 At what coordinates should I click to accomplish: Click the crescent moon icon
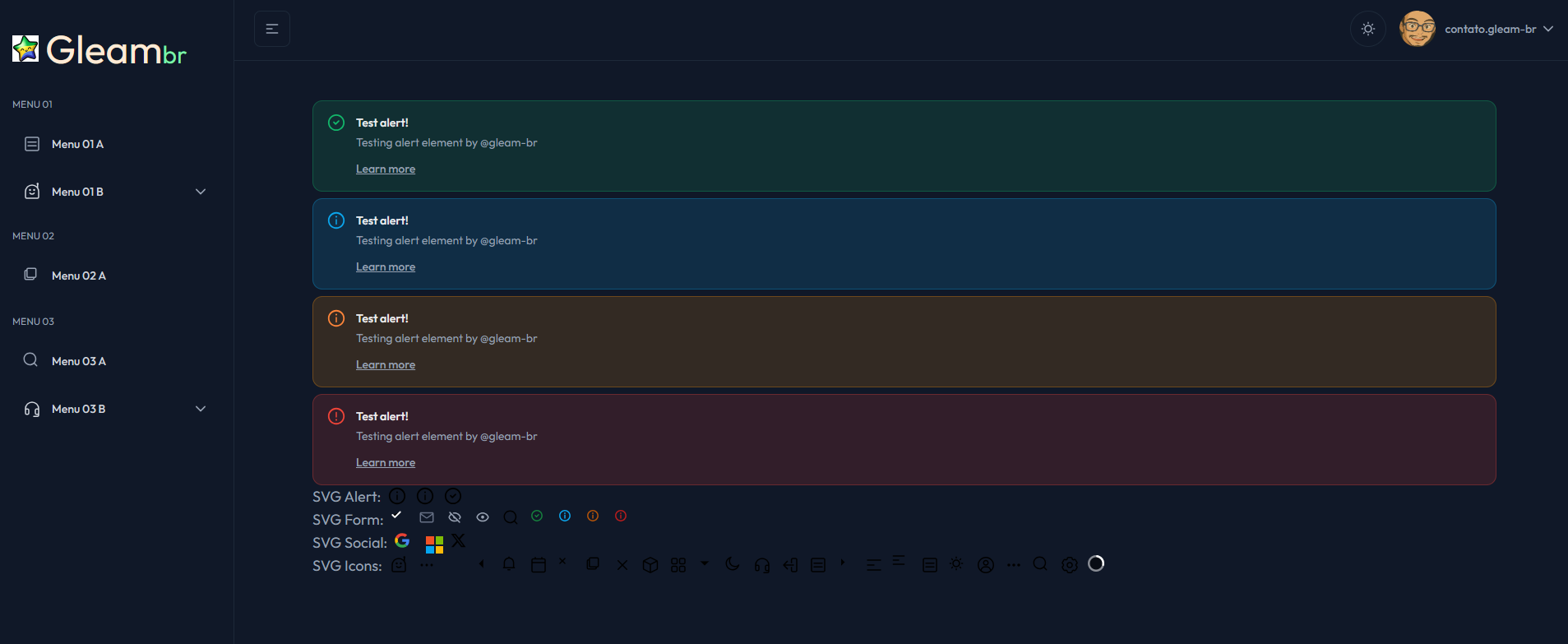coord(733,564)
